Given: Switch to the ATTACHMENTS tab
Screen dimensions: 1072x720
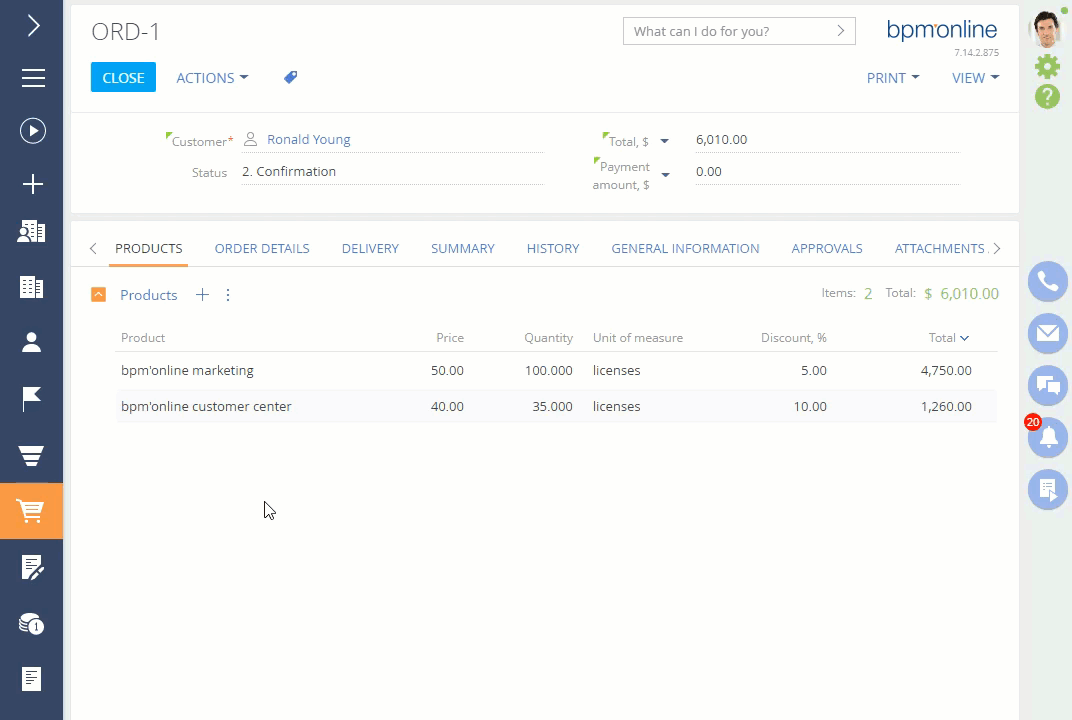Looking at the screenshot, I should pos(941,248).
